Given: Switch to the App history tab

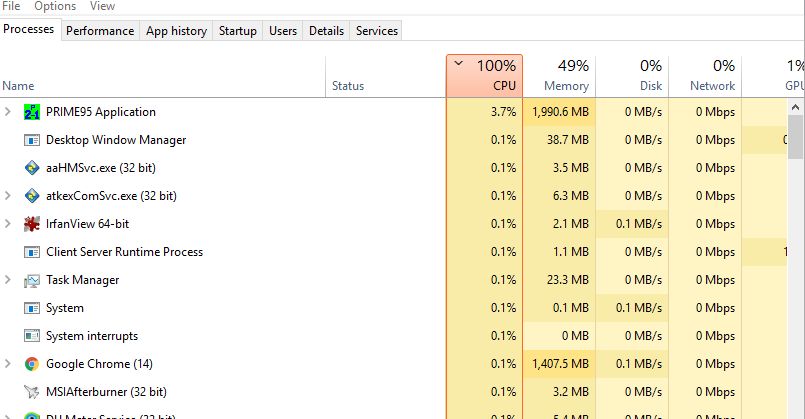Looking at the screenshot, I should click(x=176, y=31).
